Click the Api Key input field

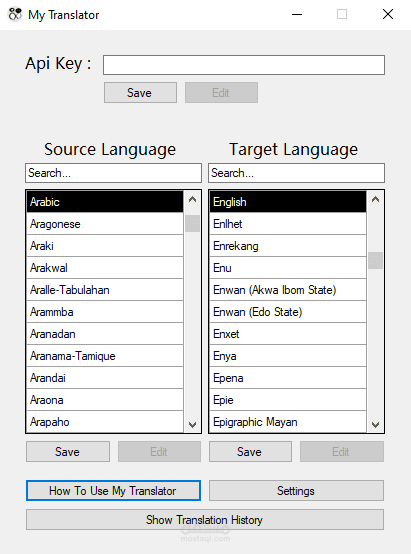pyautogui.click(x=244, y=65)
